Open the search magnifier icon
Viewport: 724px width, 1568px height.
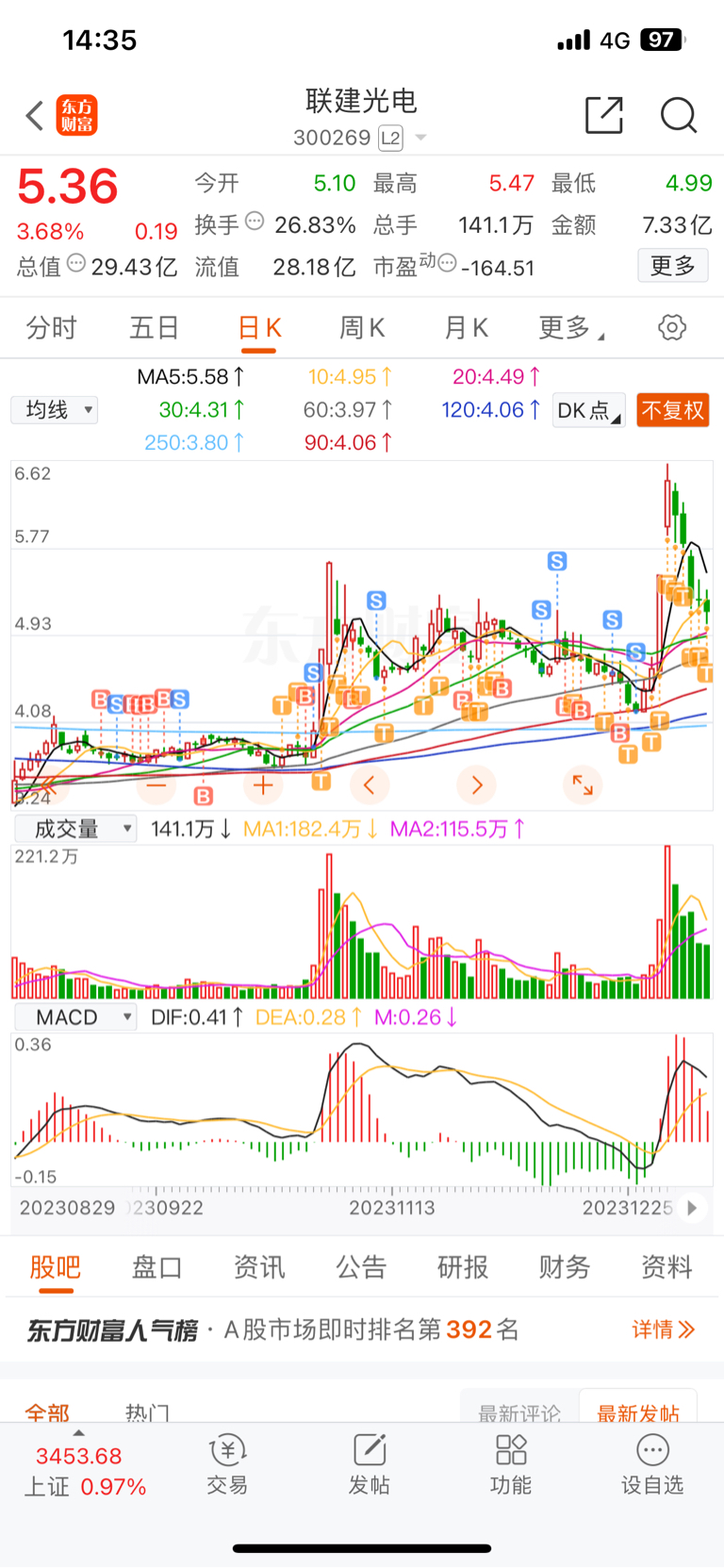[678, 115]
